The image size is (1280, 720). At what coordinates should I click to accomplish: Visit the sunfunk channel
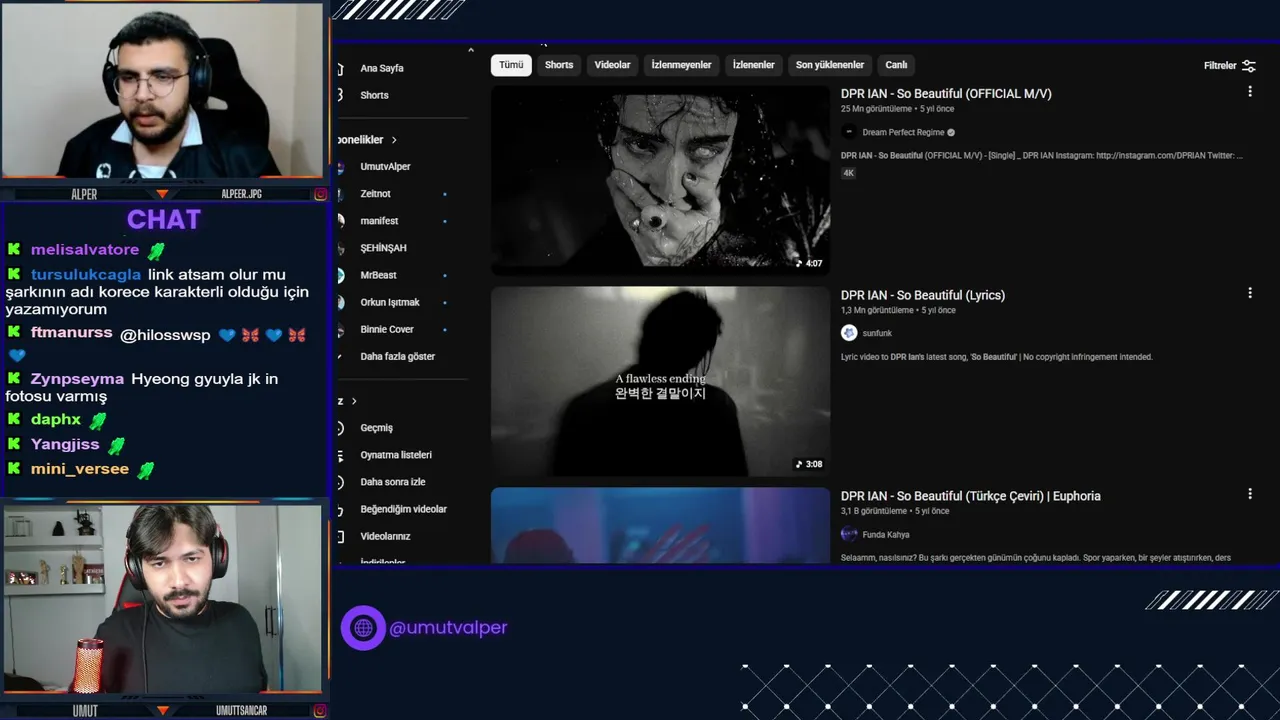pos(877,333)
